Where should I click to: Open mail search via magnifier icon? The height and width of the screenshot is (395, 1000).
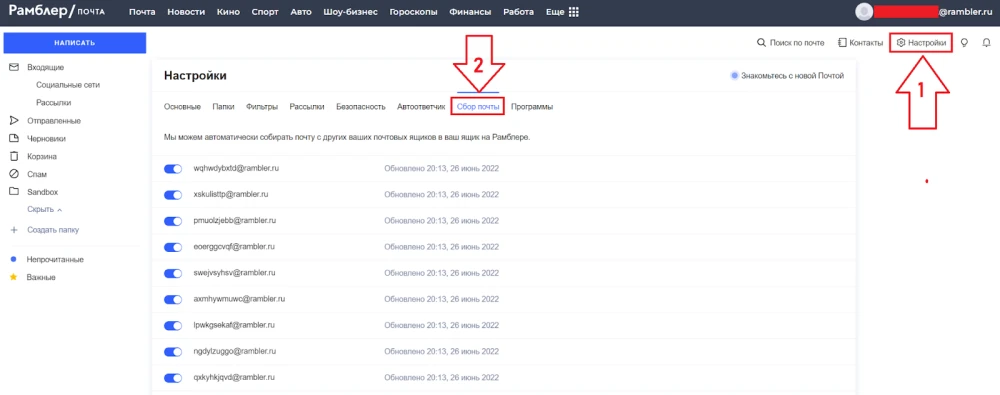click(x=760, y=43)
